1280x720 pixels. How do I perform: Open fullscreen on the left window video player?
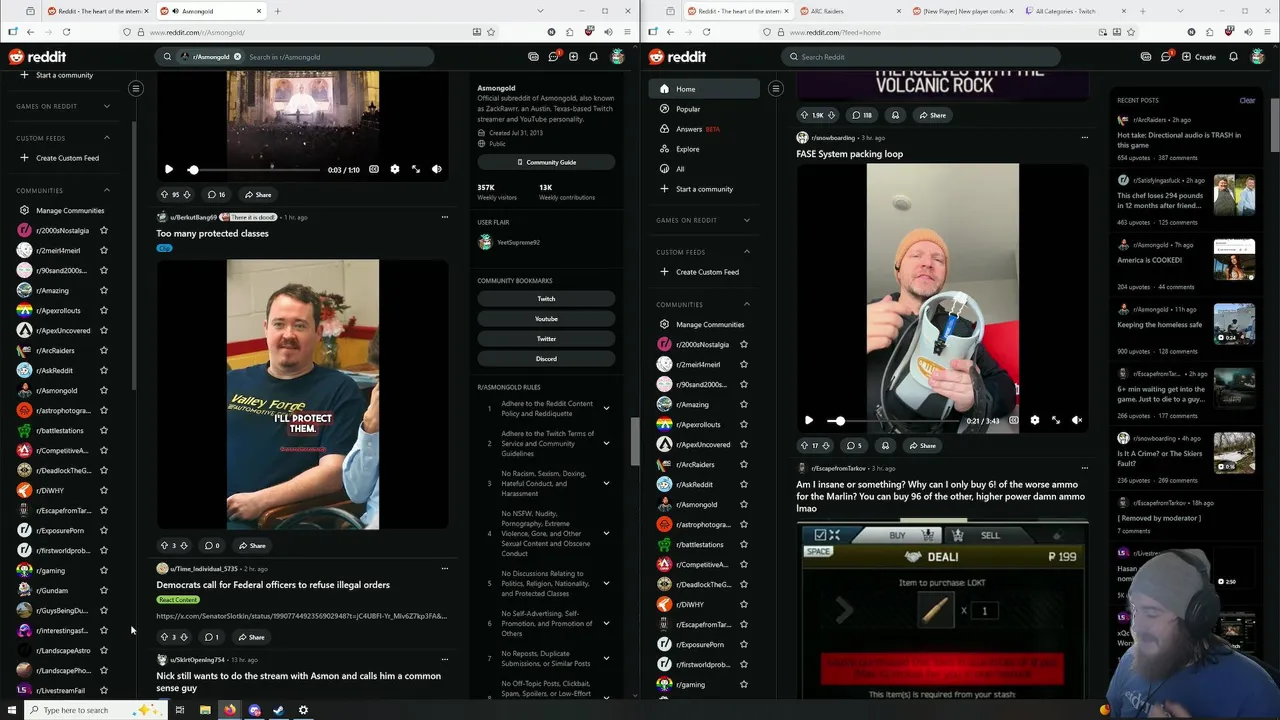pyautogui.click(x=415, y=170)
